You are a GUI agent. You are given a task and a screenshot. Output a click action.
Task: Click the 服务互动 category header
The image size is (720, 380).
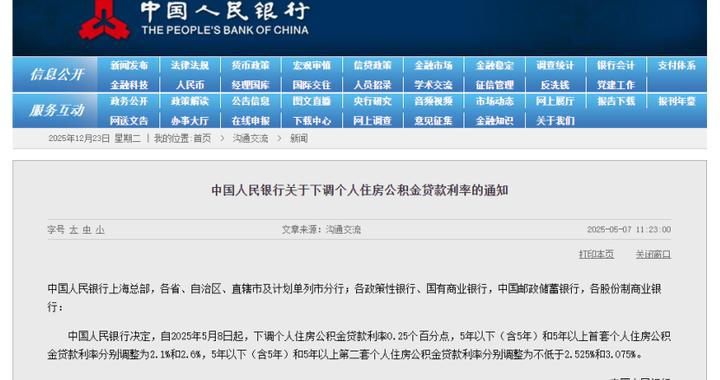pyautogui.click(x=57, y=110)
